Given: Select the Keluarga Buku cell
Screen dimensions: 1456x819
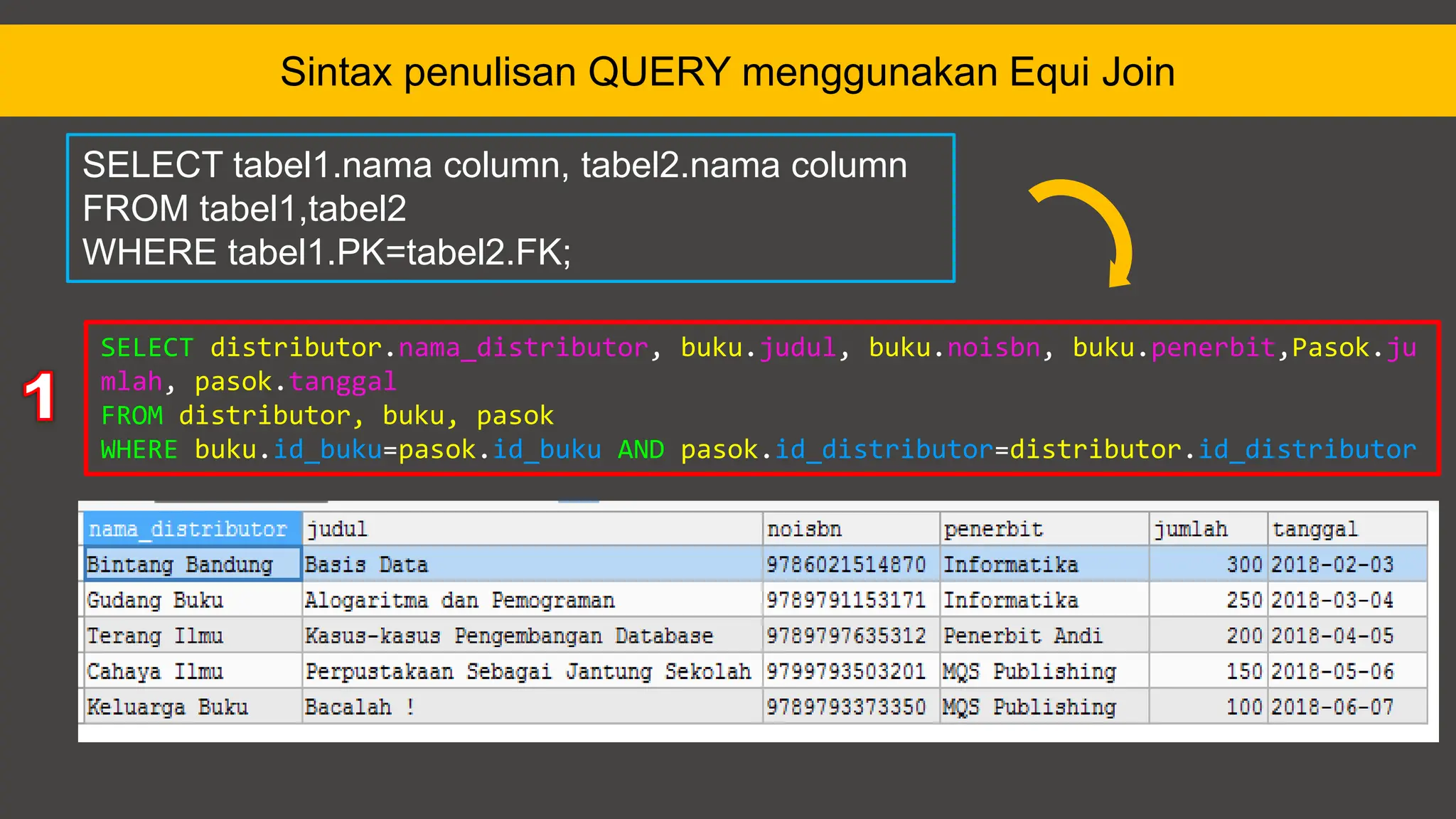Looking at the screenshot, I should click(x=193, y=707).
